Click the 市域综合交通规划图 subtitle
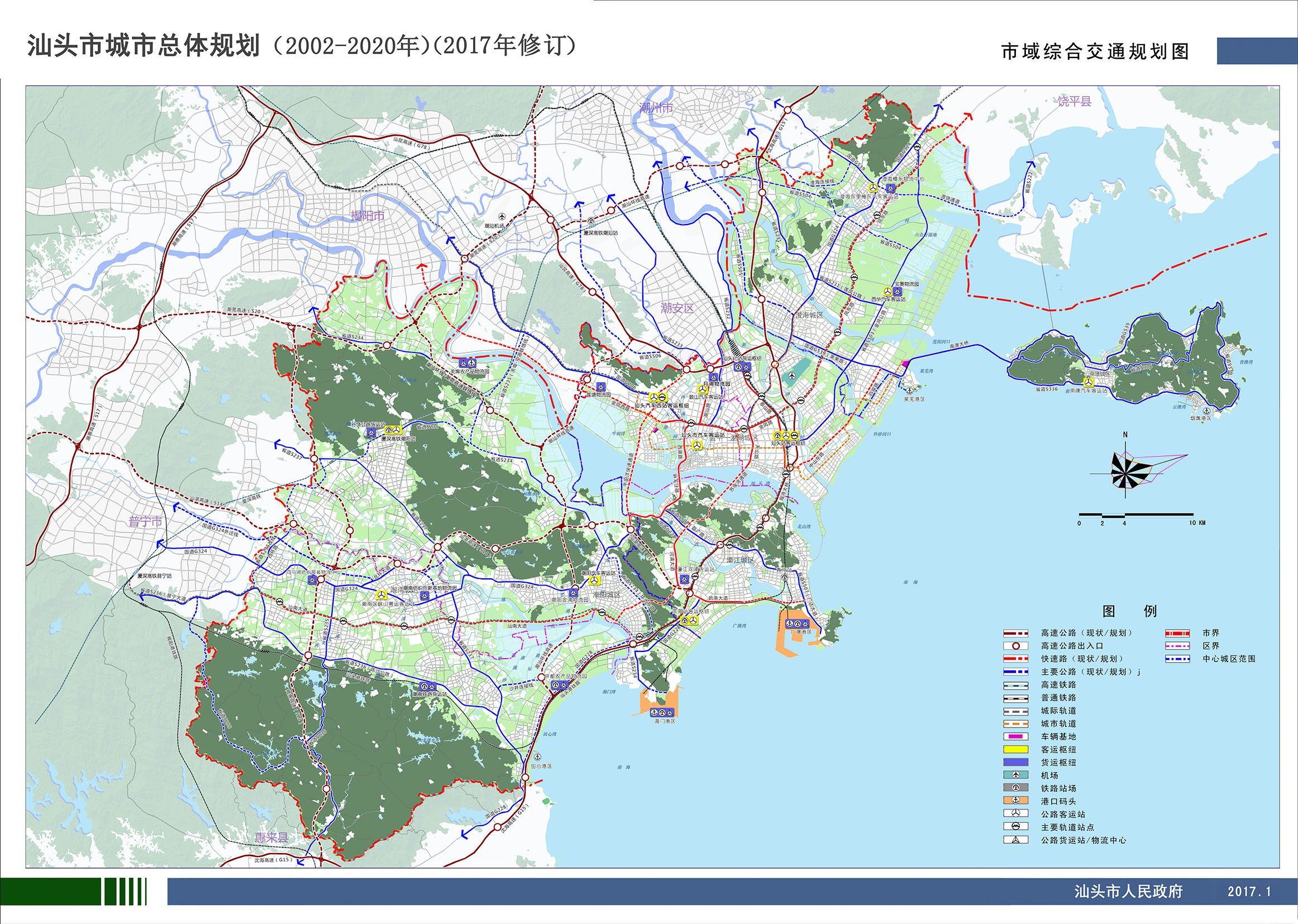The image size is (1298, 924). coord(1095,52)
